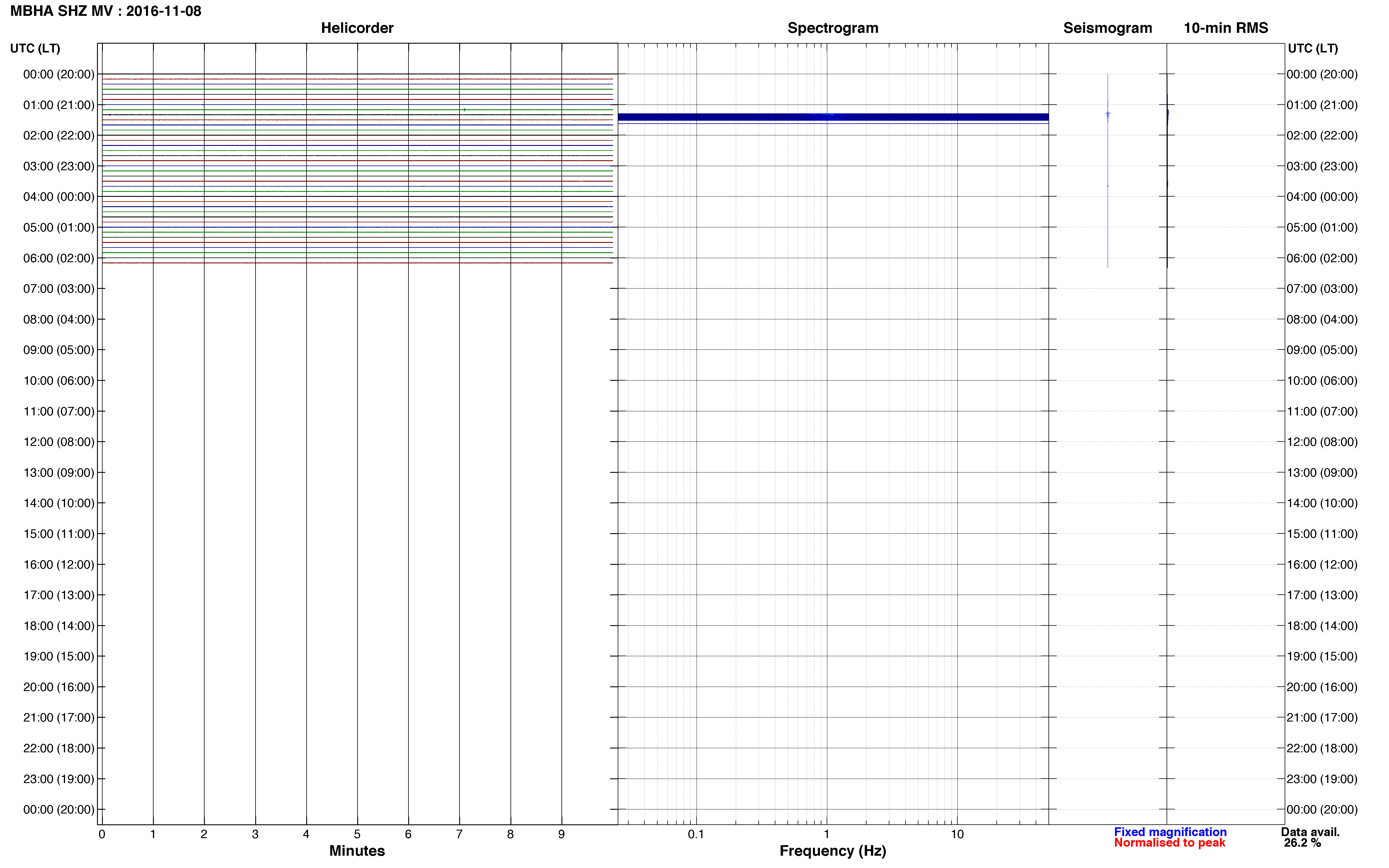Image resolution: width=1389 pixels, height=868 pixels.
Task: Click the right '06:00 (02:00)' time label
Action: pos(1322,258)
